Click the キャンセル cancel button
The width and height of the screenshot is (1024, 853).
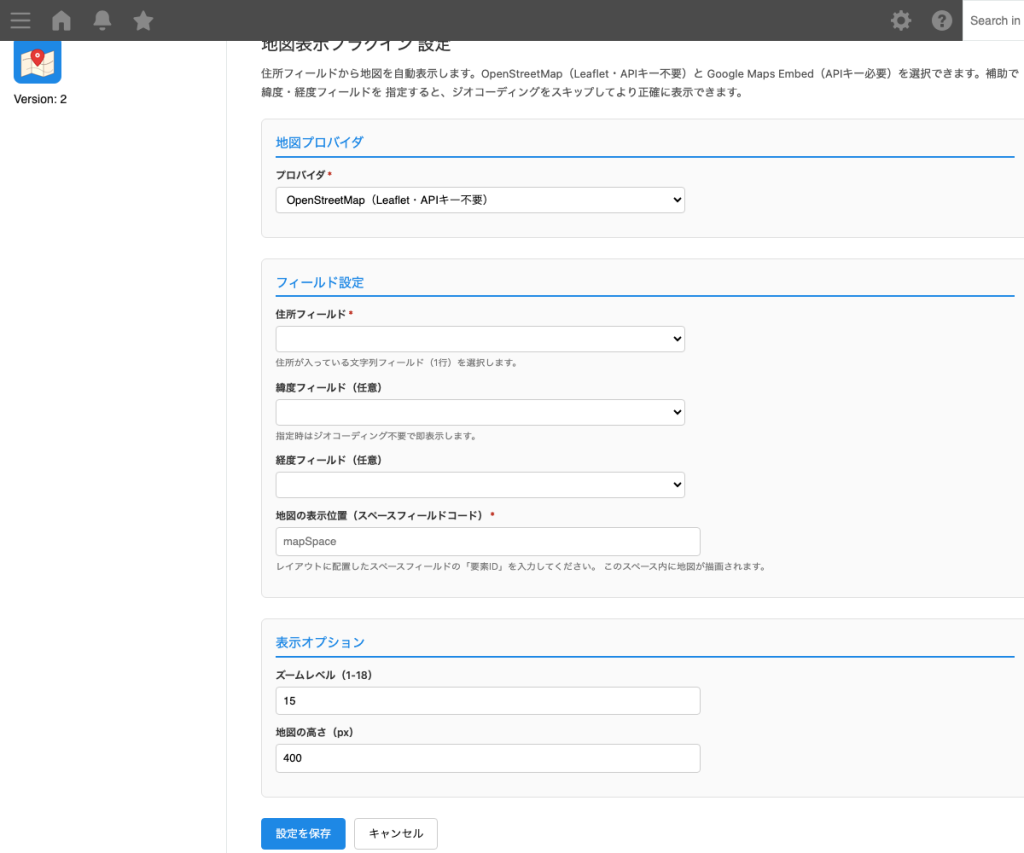(395, 833)
